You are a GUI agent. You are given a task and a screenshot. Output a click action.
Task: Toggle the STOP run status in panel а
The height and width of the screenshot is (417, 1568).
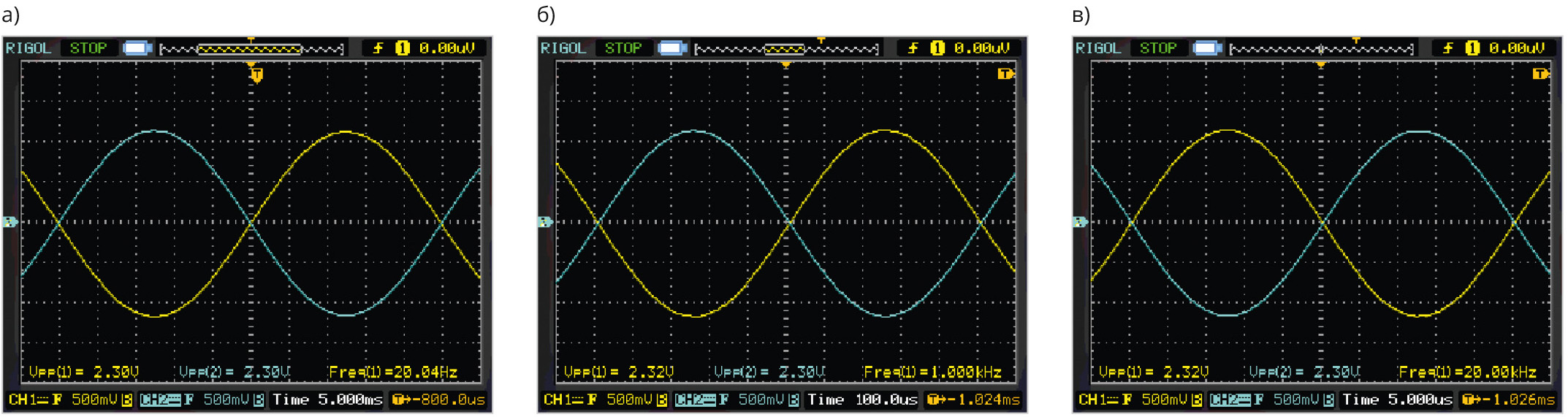88,48
